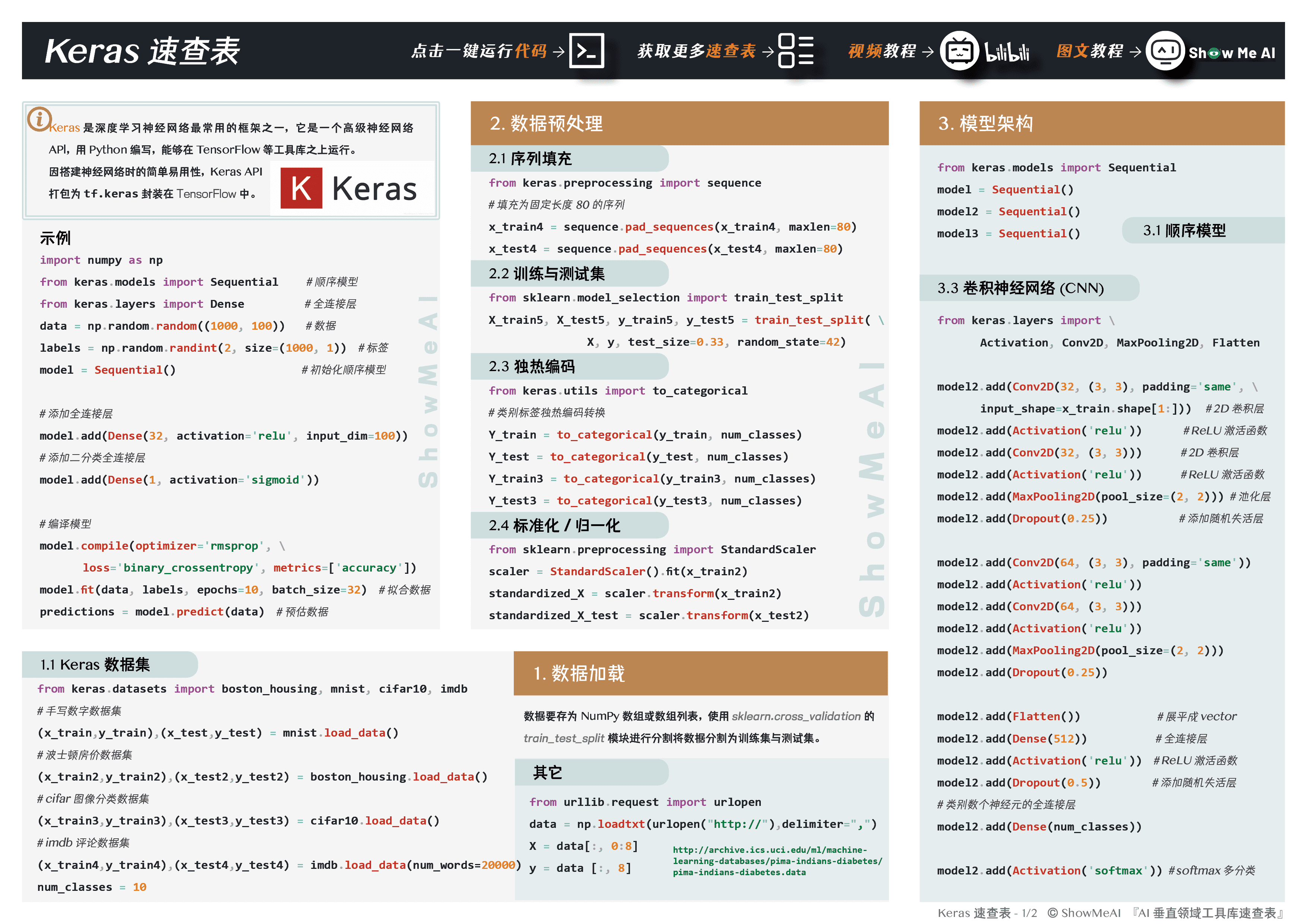Viewport: 1307px width, 924px height.
Task: Click the 图文教程 header link
Action: click(x=1089, y=51)
